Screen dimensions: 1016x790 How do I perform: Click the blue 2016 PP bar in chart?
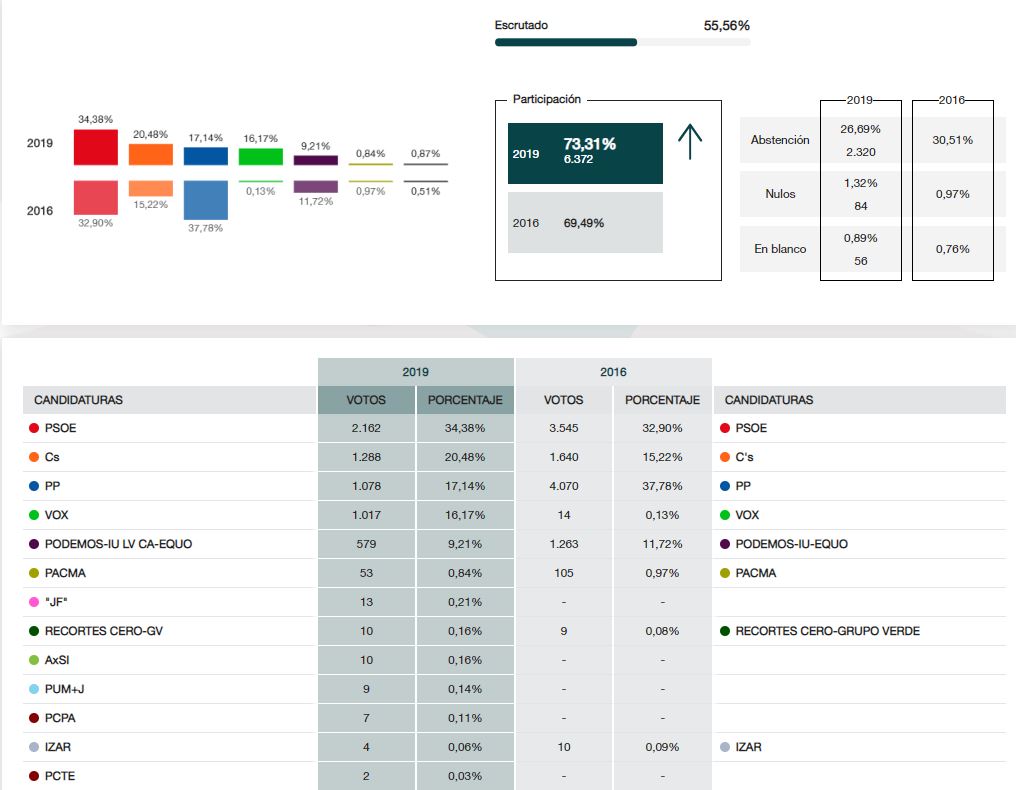(206, 199)
